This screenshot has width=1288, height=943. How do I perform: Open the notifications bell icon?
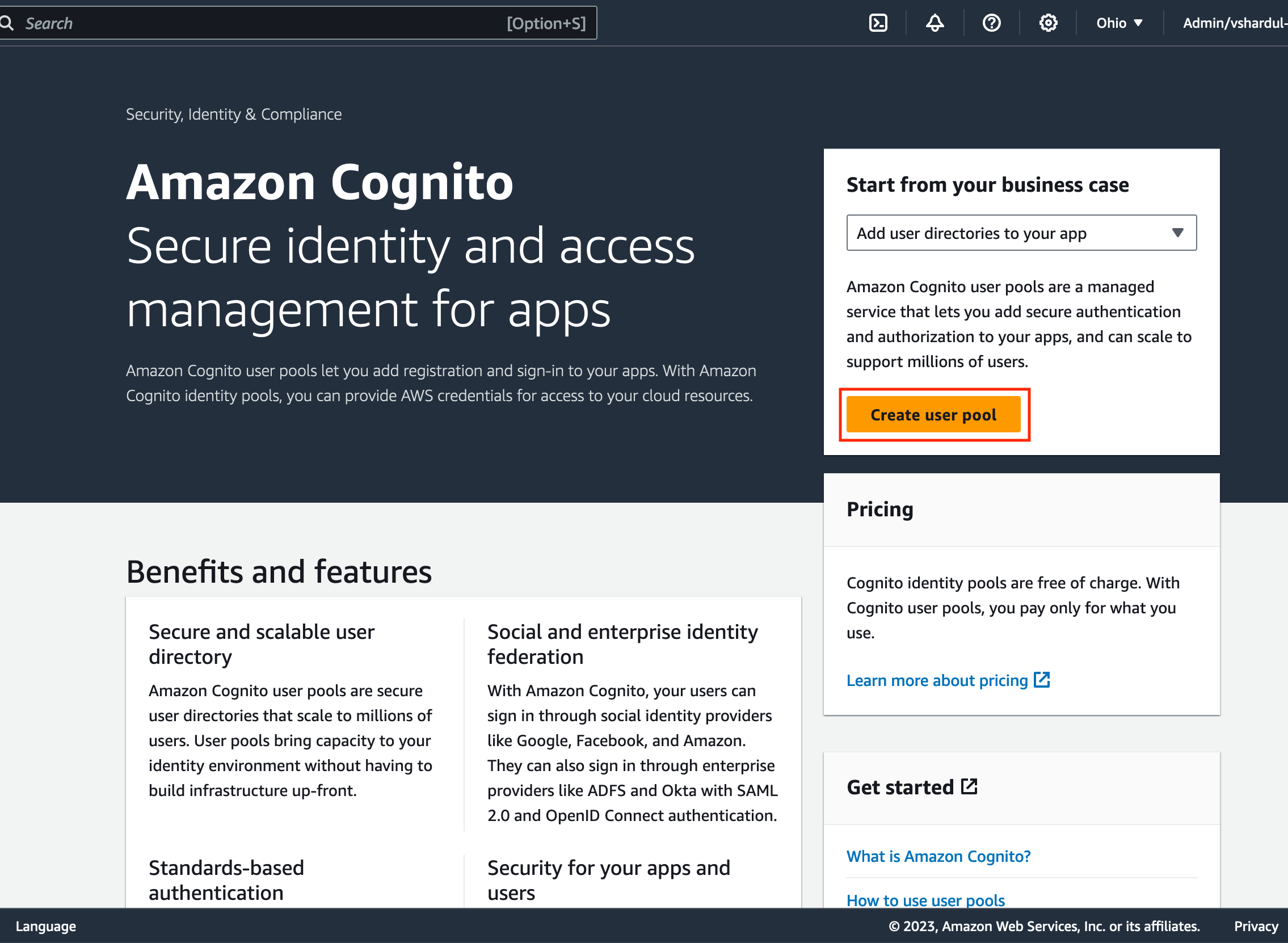click(x=934, y=23)
